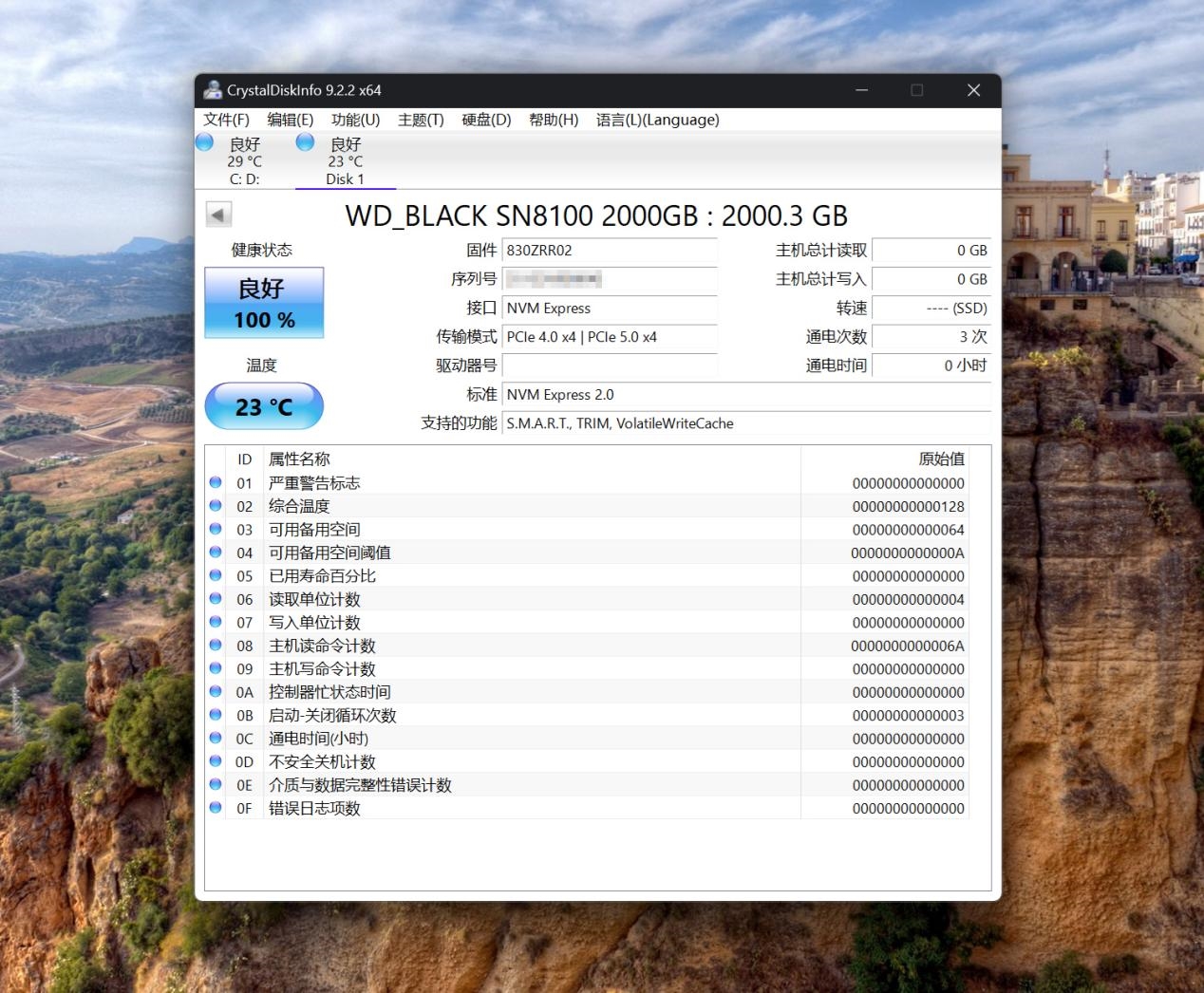Open the 主题(T) menu

421,120
